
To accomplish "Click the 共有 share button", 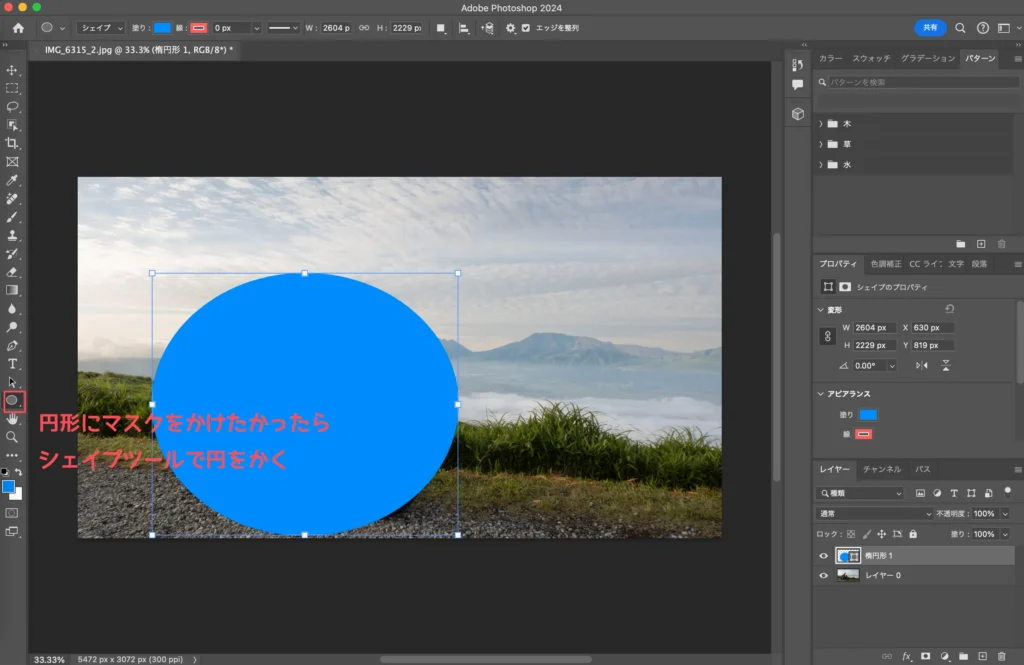I will tap(930, 28).
